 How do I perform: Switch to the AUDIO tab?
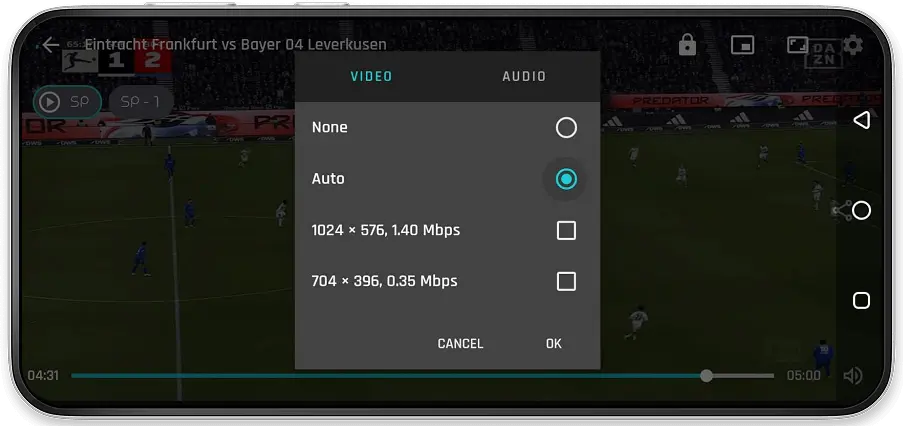coord(524,77)
